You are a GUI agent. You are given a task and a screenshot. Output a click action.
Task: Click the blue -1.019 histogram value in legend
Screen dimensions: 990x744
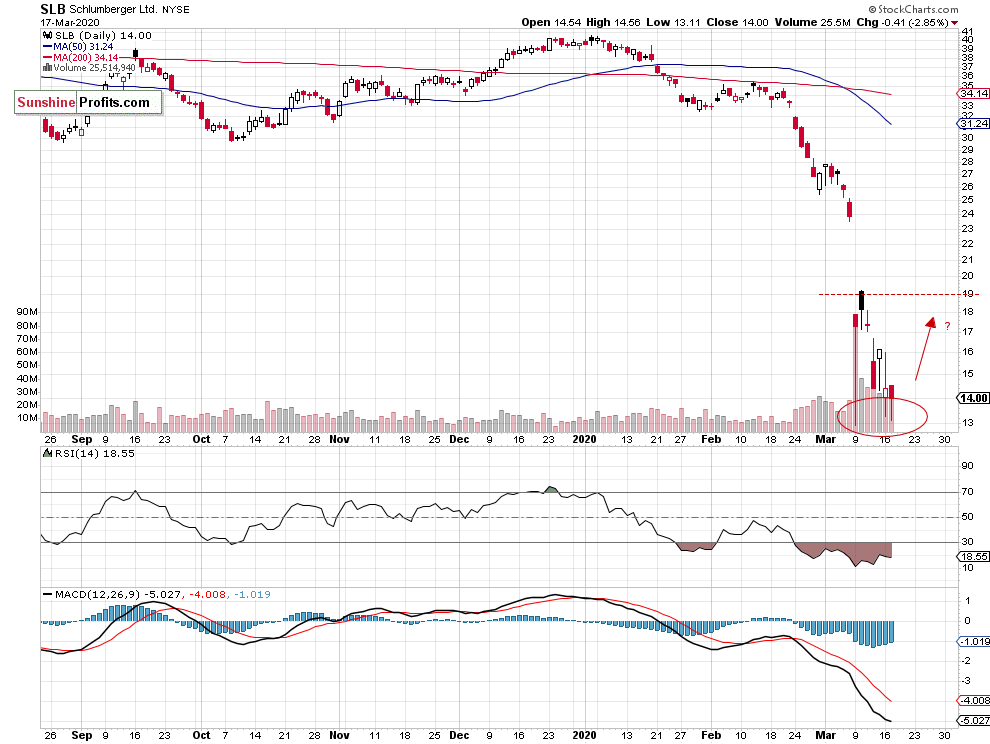click(x=253, y=594)
